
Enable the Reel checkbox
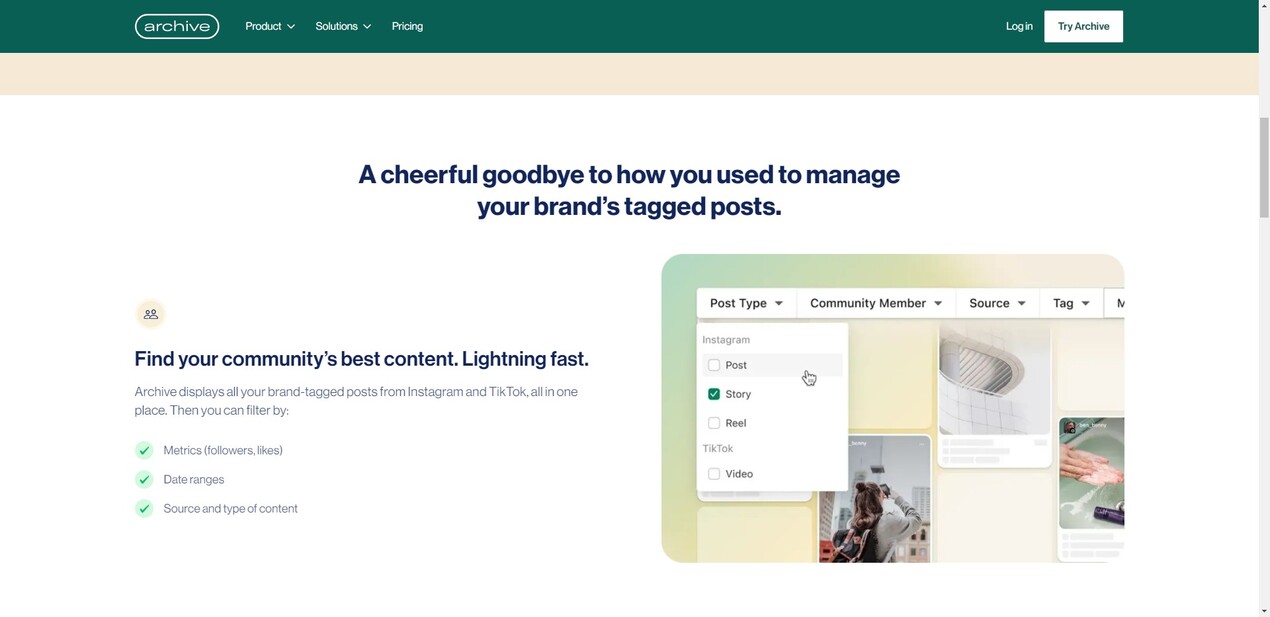click(x=714, y=423)
